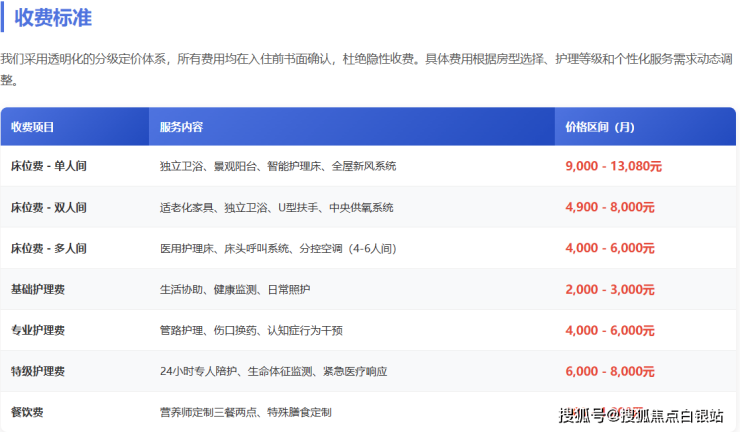Viewport: 740px width, 432px height.
Task: Click the 9,000 - 13,080元 price
Action: [613, 167]
